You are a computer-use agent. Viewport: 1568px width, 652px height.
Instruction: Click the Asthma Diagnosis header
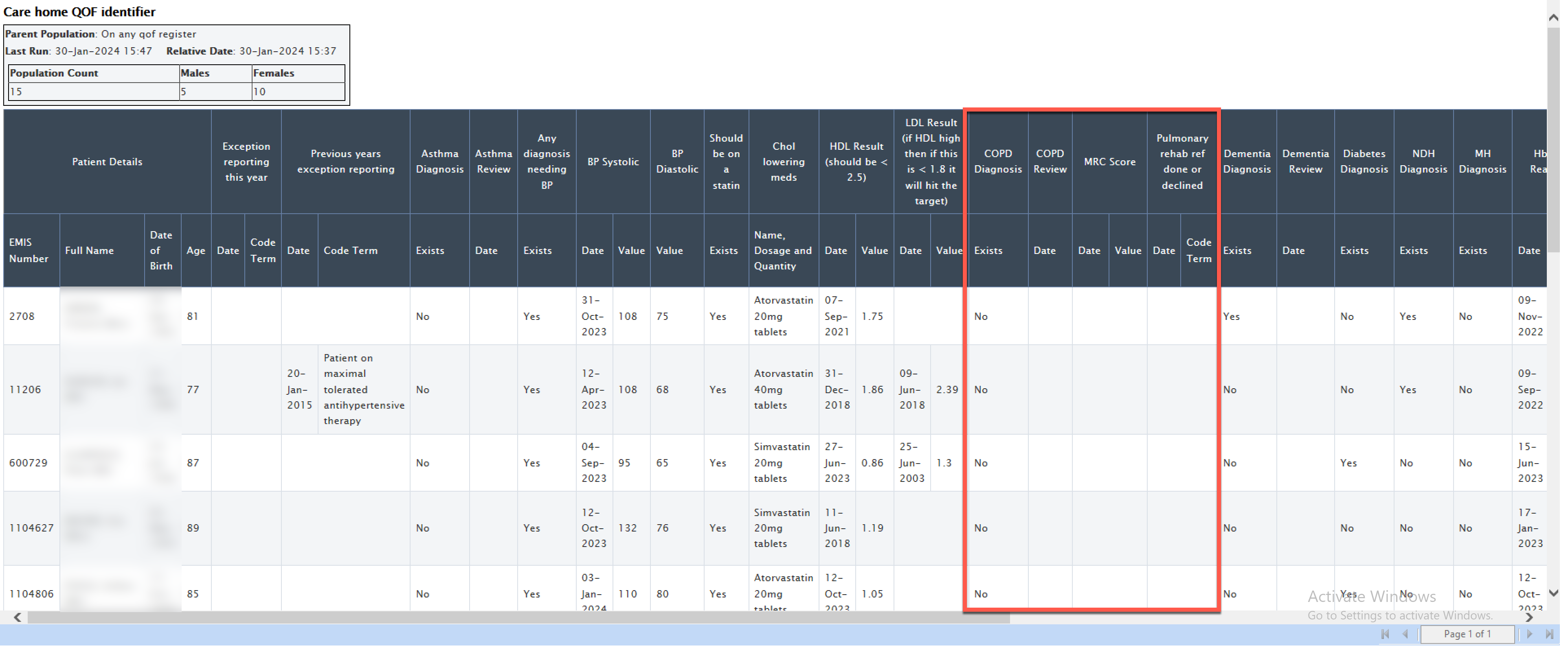coord(439,162)
